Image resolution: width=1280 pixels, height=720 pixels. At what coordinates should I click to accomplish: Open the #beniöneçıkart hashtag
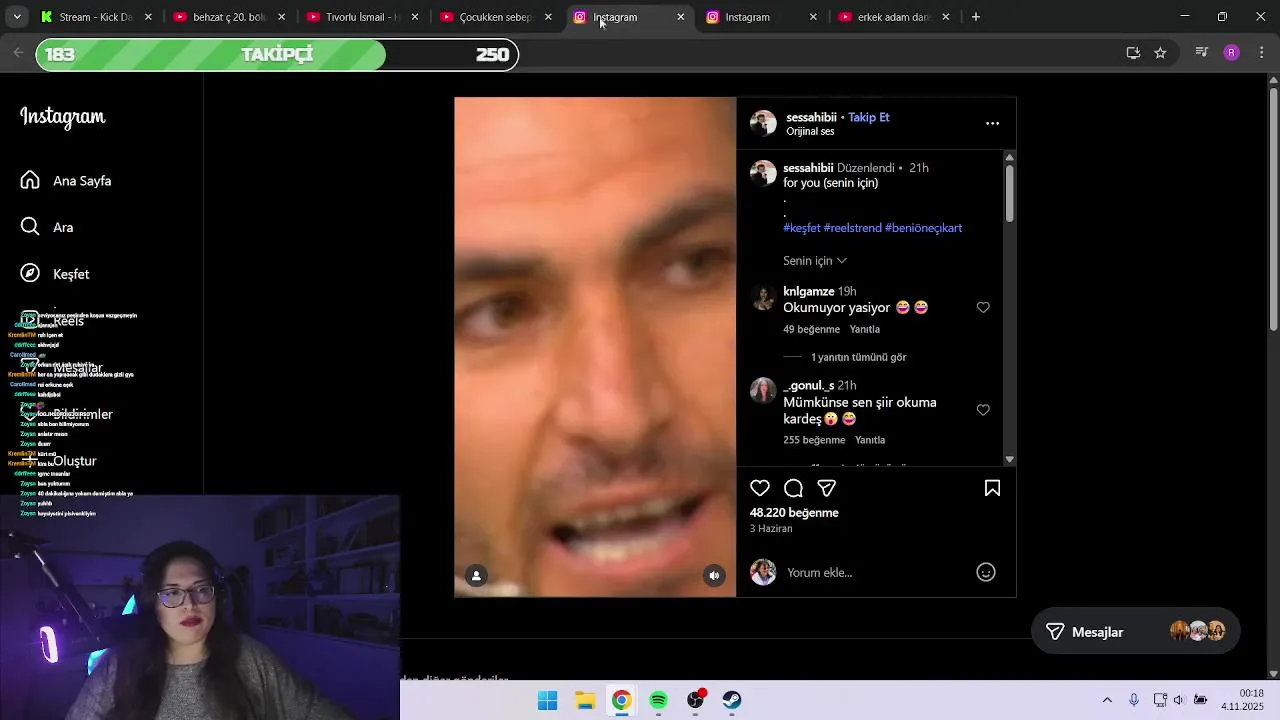[x=923, y=228]
